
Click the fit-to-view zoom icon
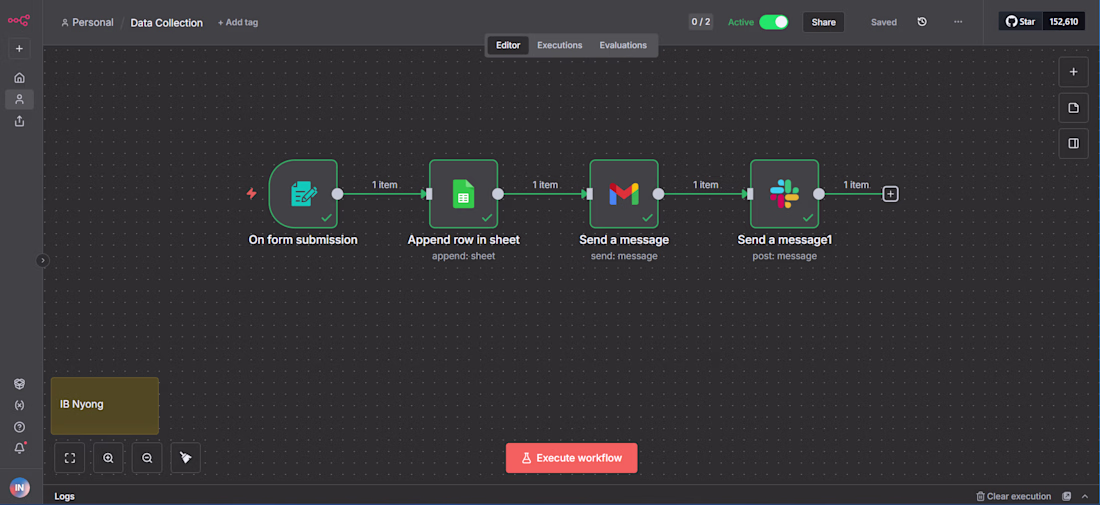[x=69, y=457]
